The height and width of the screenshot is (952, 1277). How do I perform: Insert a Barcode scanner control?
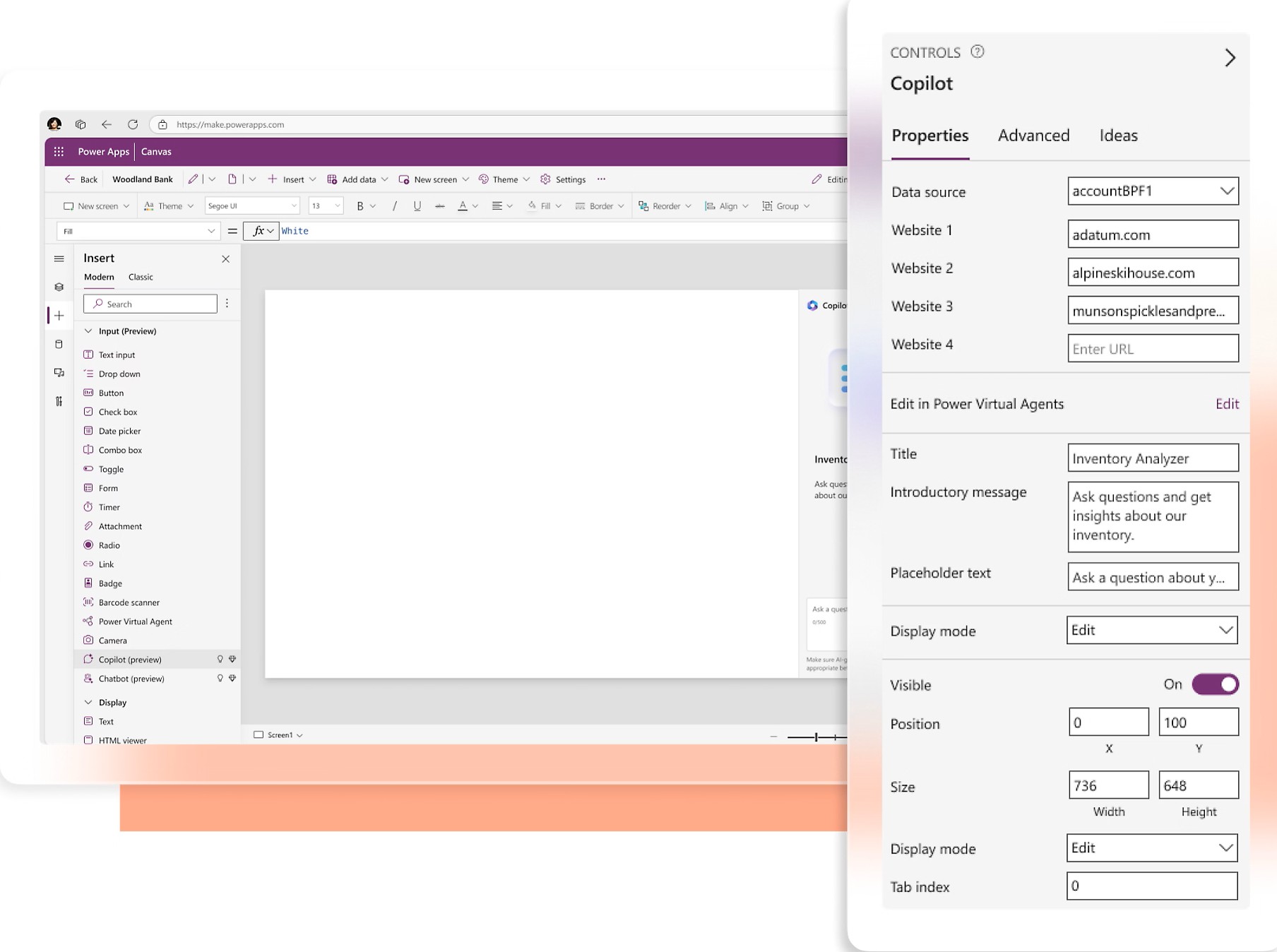(x=128, y=602)
